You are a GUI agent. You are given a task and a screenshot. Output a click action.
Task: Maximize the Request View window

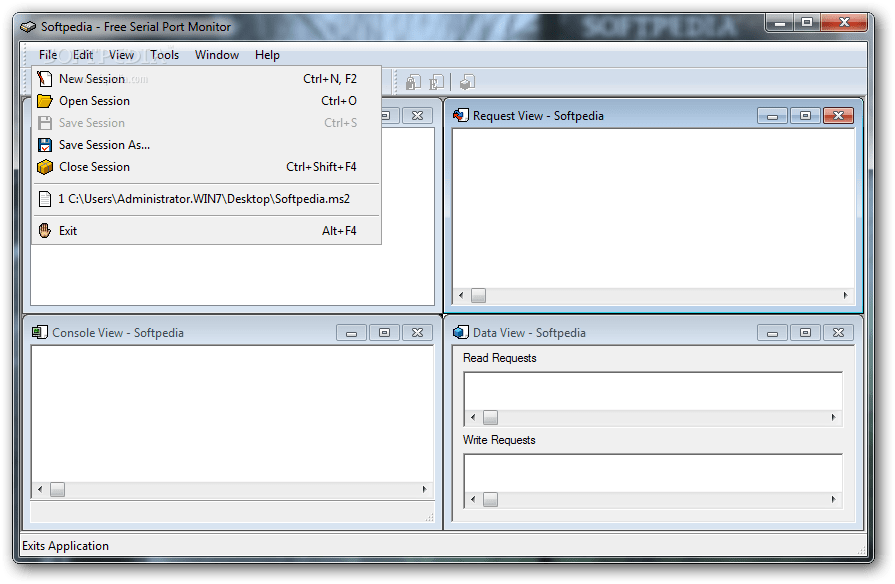tap(805, 116)
